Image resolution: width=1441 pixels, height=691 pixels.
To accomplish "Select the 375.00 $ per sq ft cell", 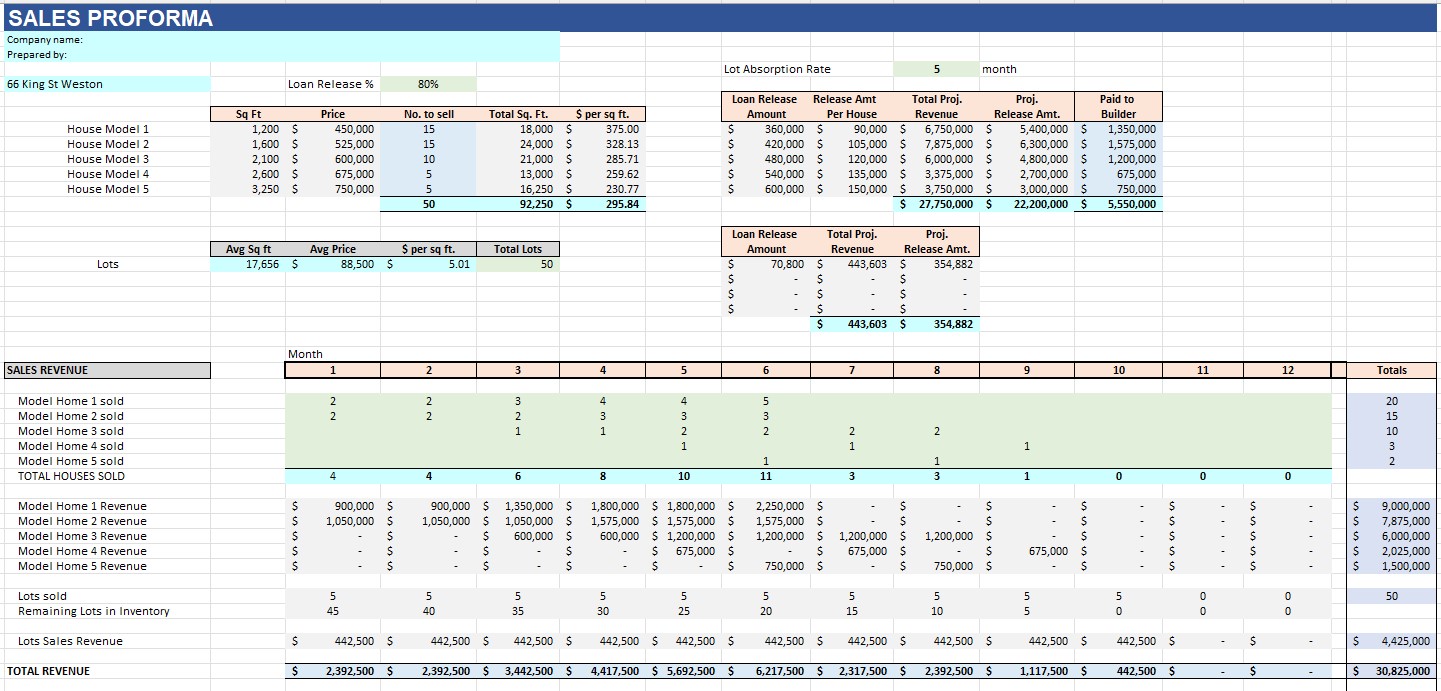I will [x=603, y=129].
